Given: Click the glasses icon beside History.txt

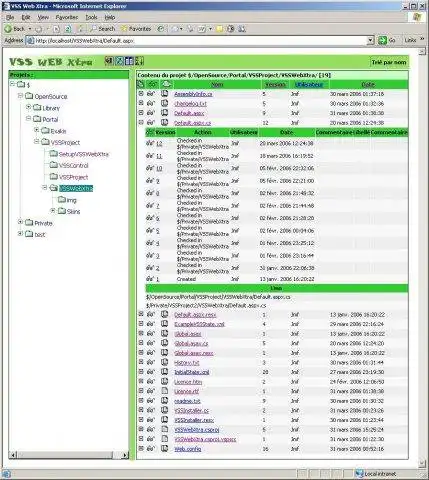Looking at the screenshot, I should 151,362.
